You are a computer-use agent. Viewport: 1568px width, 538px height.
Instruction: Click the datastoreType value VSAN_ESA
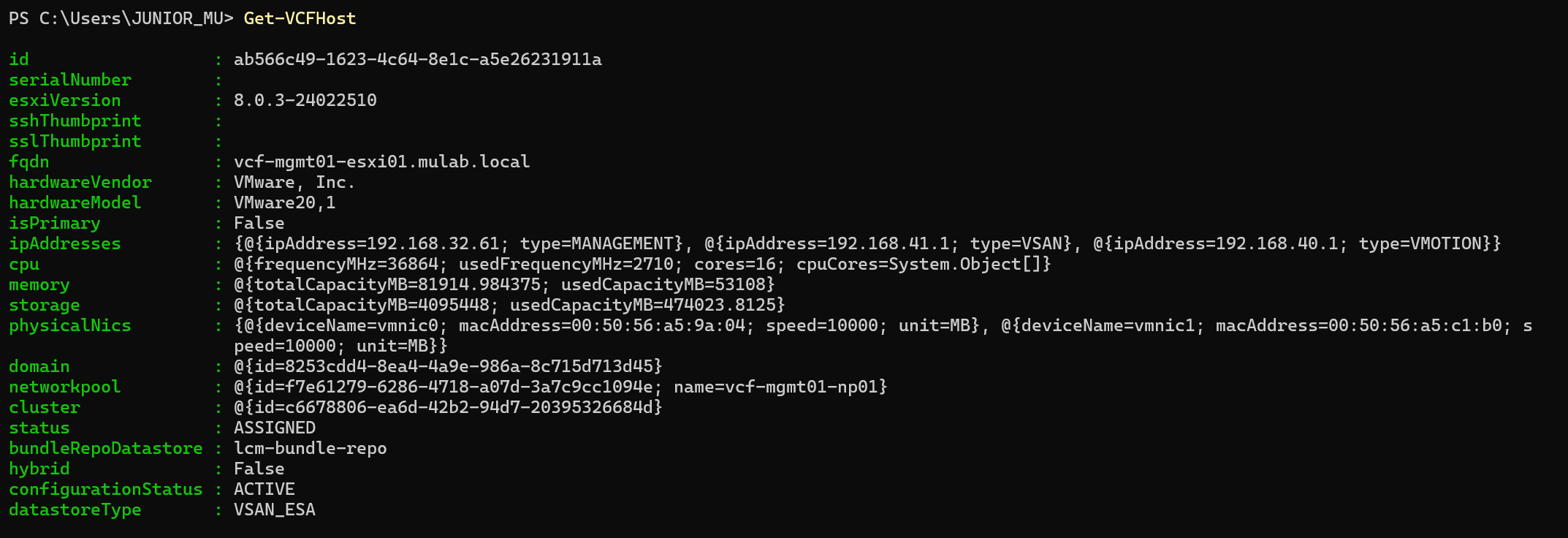coord(274,509)
